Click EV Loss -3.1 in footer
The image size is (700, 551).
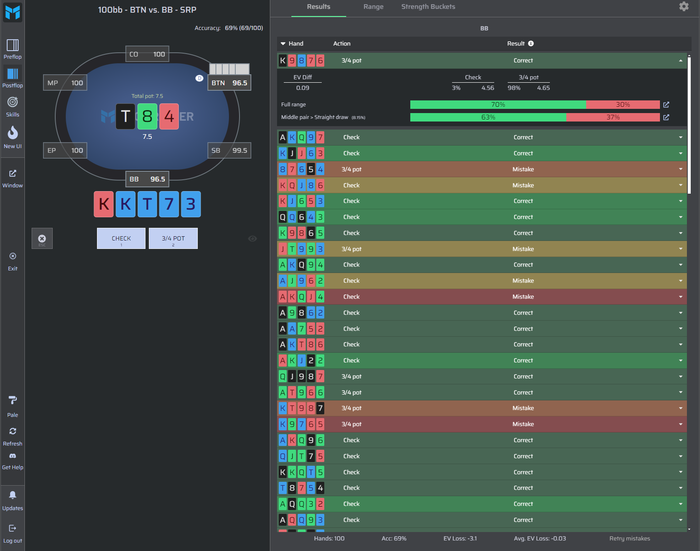(460, 538)
